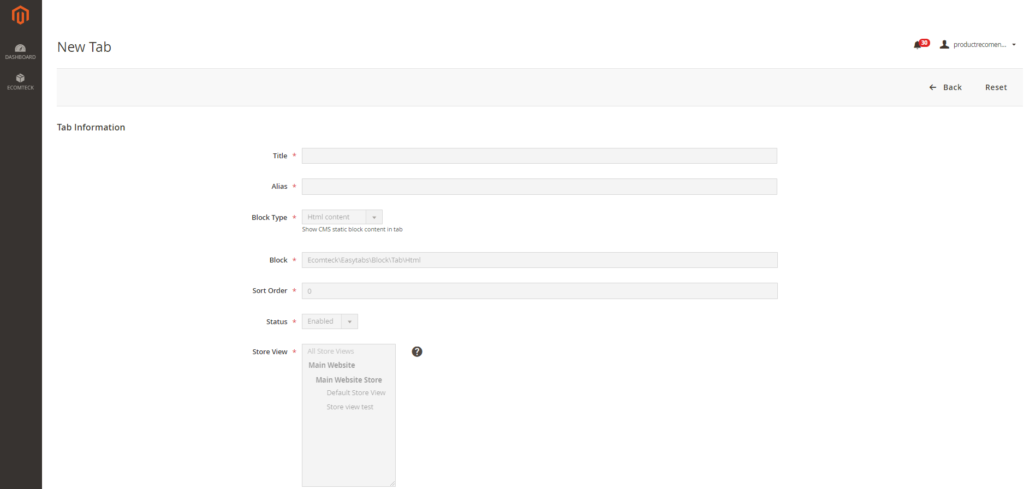Click the Sort Order field
Screen dimensions: 1024x489
tap(539, 291)
